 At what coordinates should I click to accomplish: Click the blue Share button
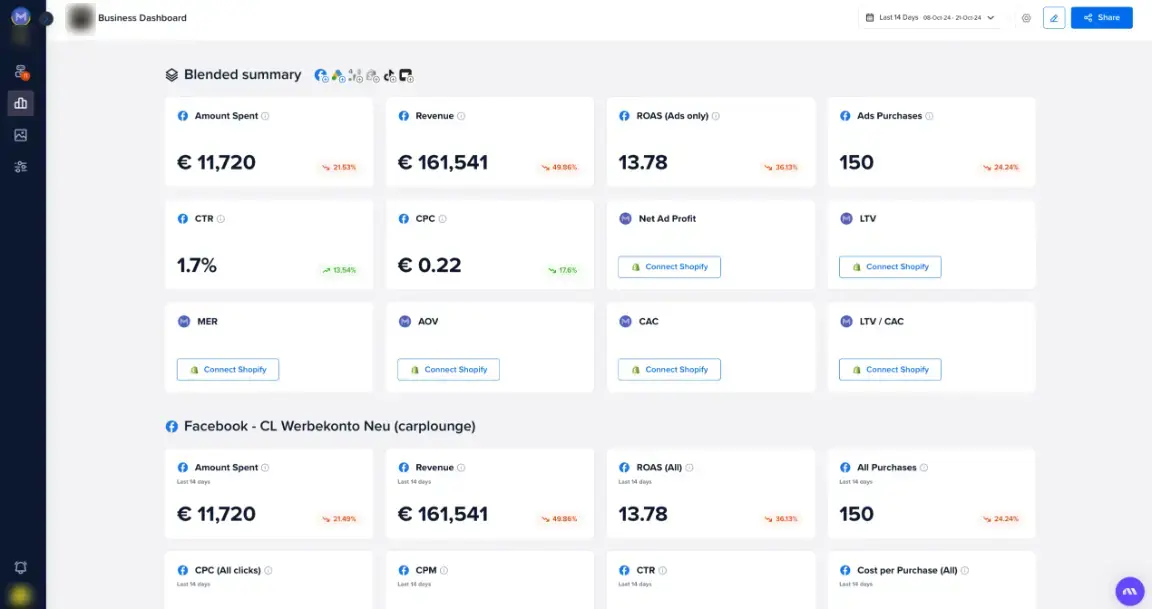[1101, 17]
